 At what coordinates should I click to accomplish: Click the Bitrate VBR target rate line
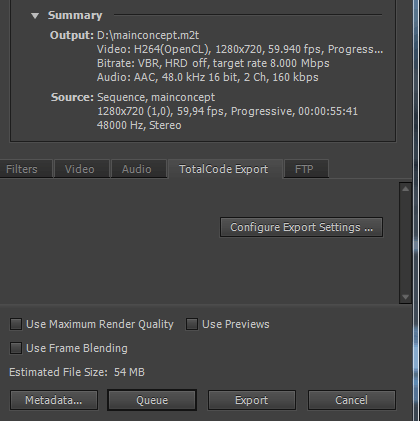point(213,63)
